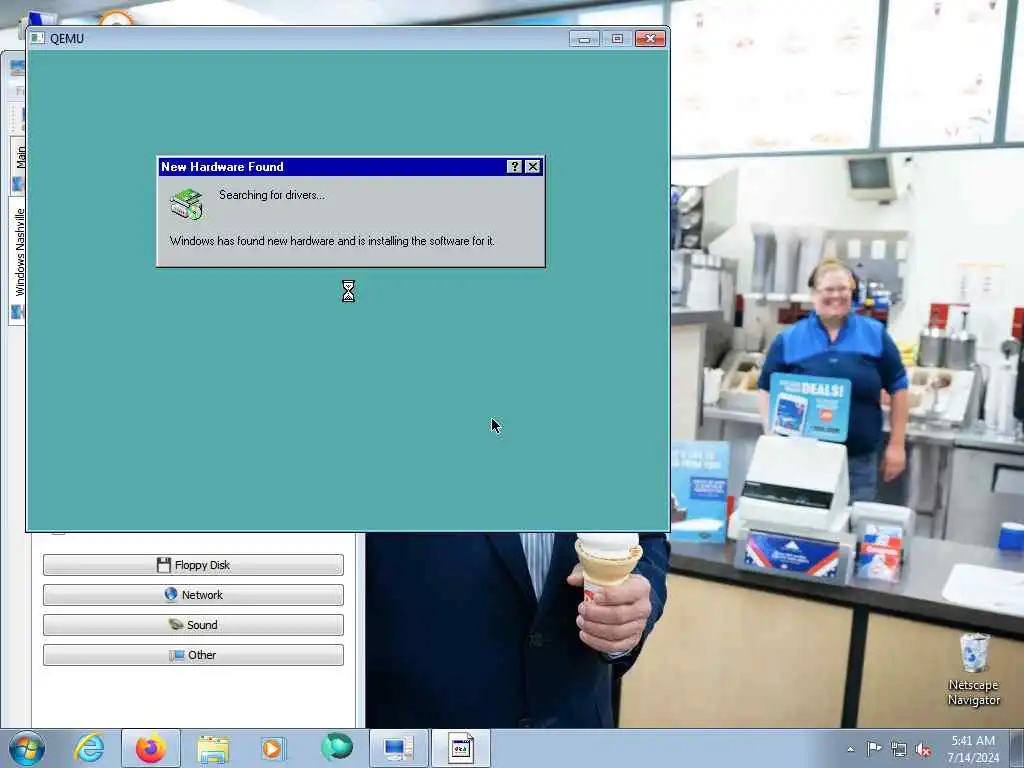The height and width of the screenshot is (768, 1024).
Task: Click the monitor icon on Other button
Action: (x=176, y=655)
